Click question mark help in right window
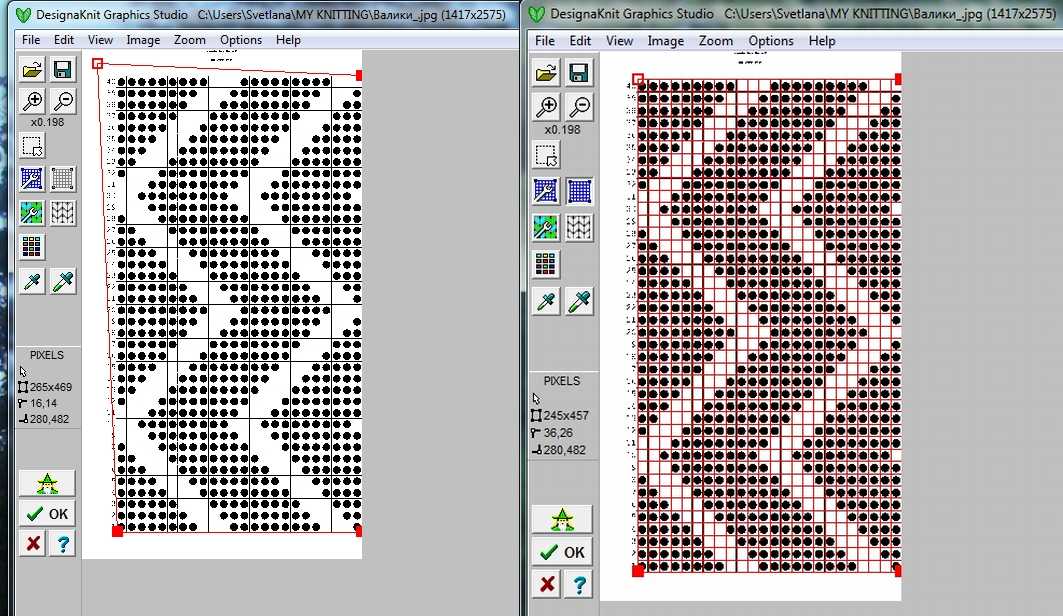Screen dimensions: 1063x616 click(578, 584)
